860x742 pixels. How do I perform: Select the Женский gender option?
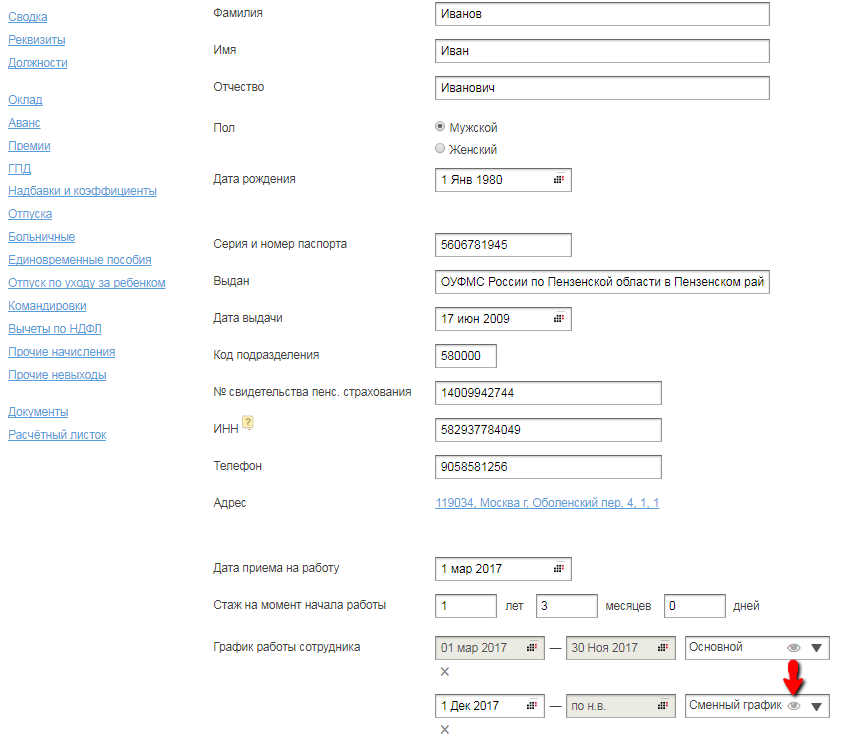point(440,148)
